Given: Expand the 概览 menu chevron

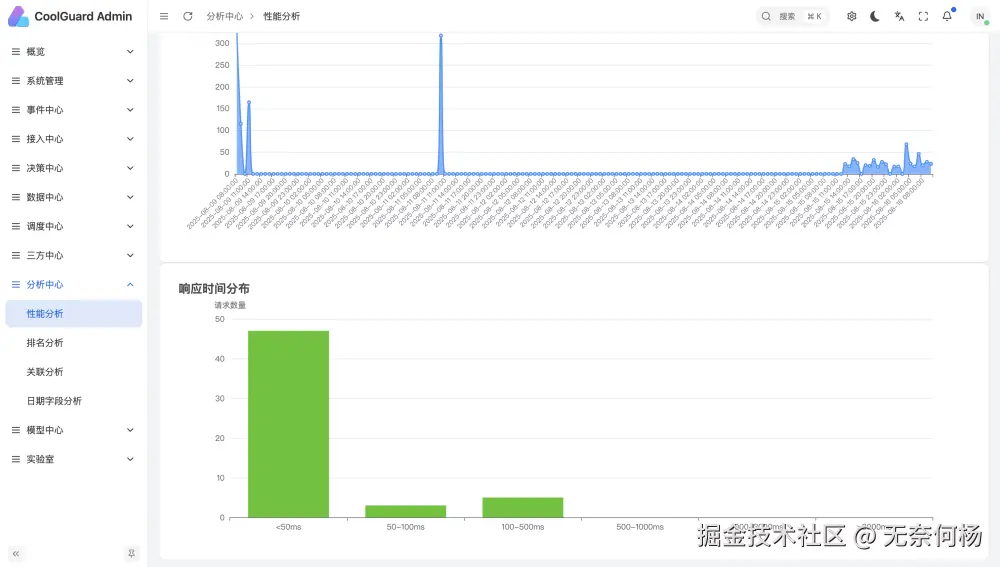Looking at the screenshot, I should click(x=130, y=52).
